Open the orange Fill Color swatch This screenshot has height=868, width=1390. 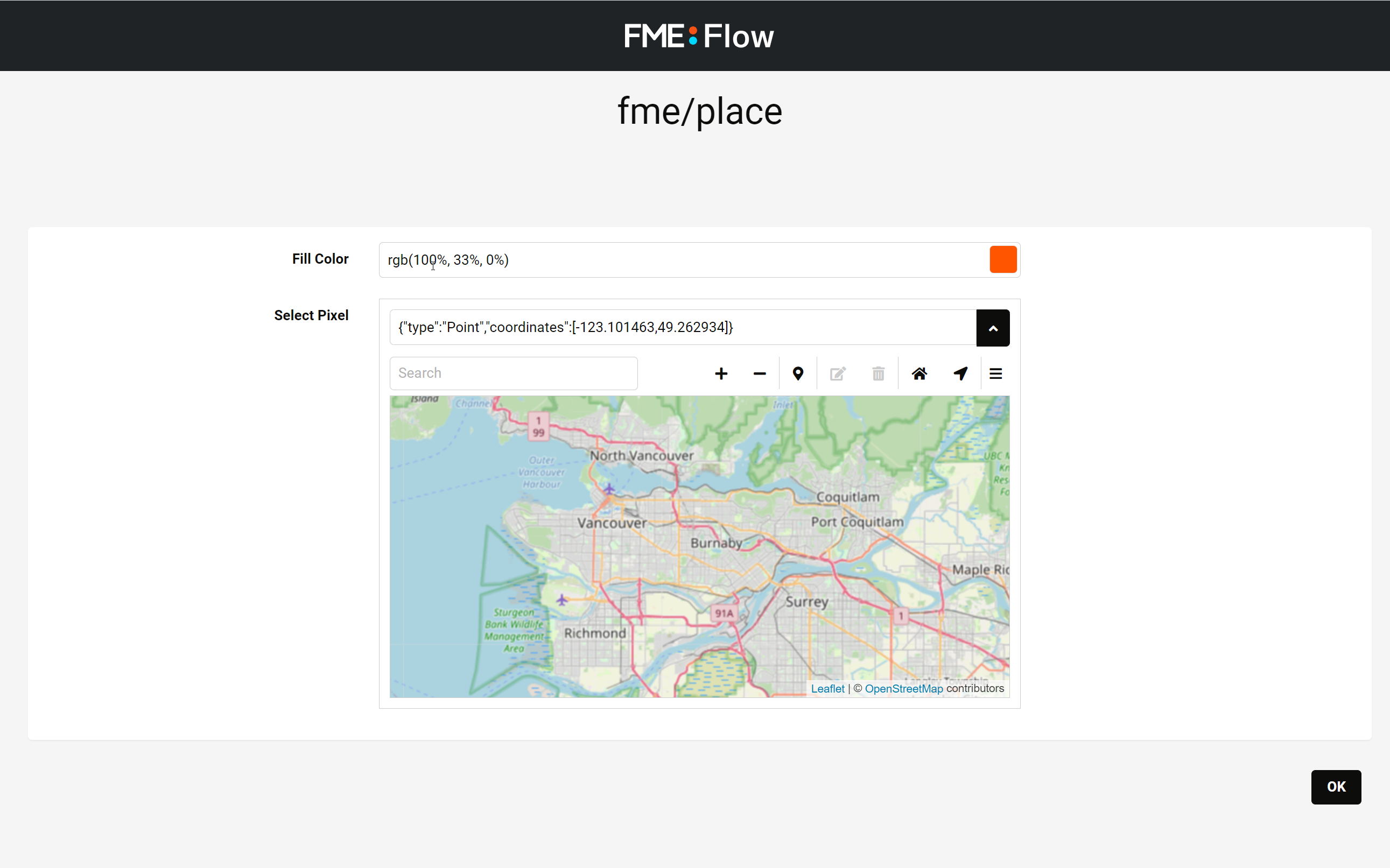(x=1002, y=259)
